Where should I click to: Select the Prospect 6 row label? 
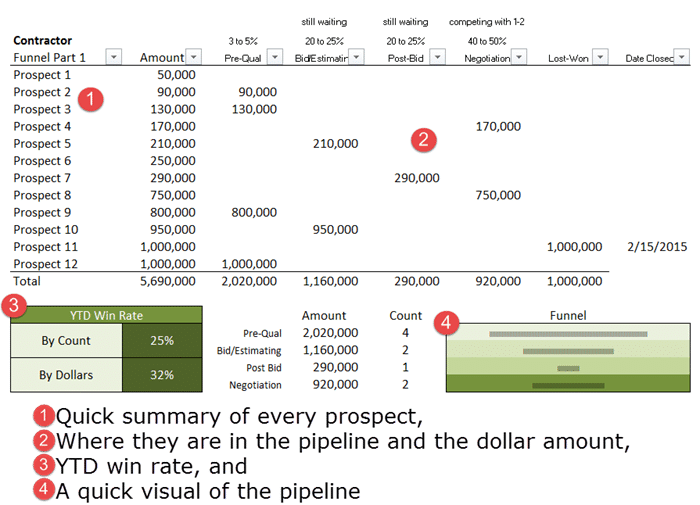42,161
